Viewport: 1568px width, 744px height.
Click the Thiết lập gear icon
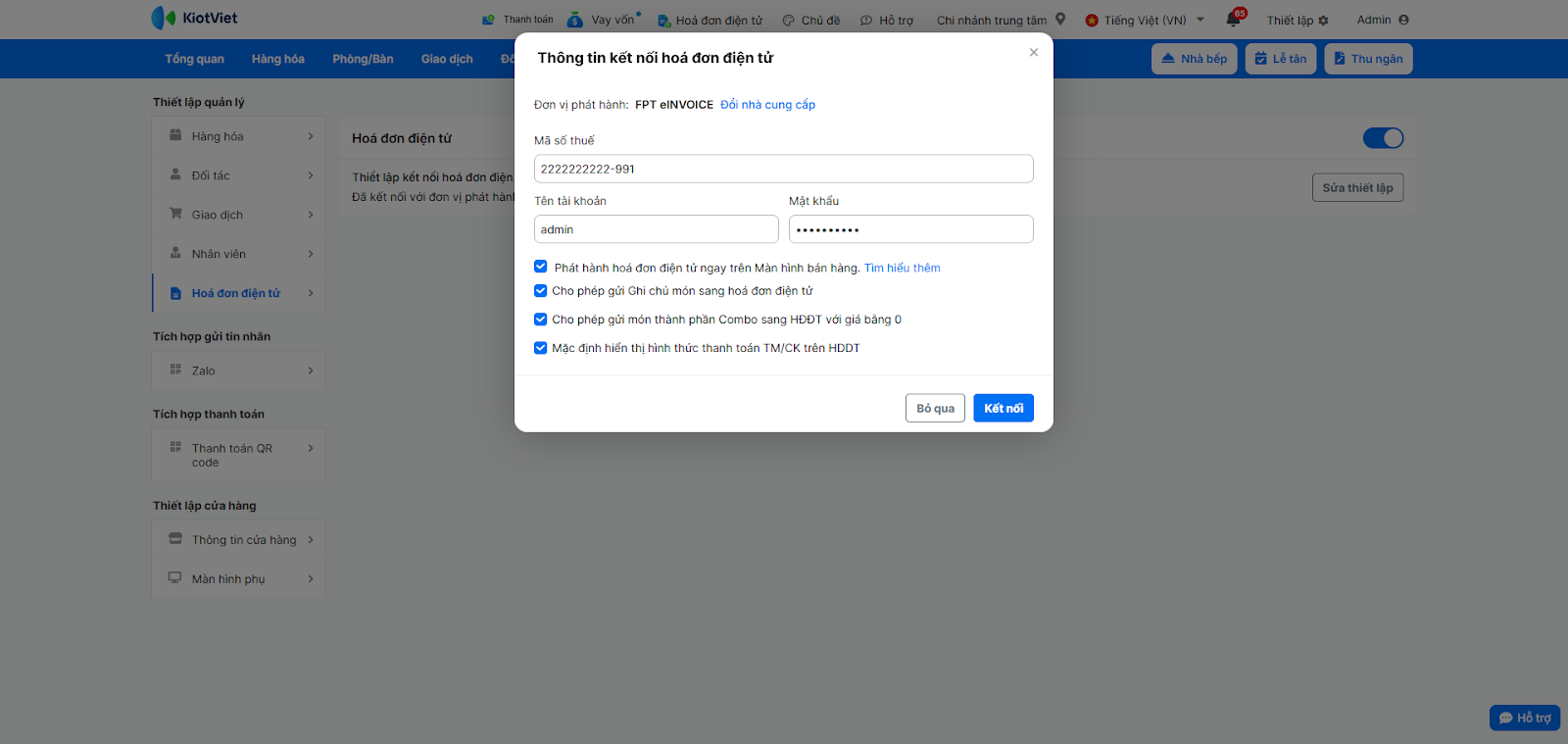click(x=1324, y=21)
